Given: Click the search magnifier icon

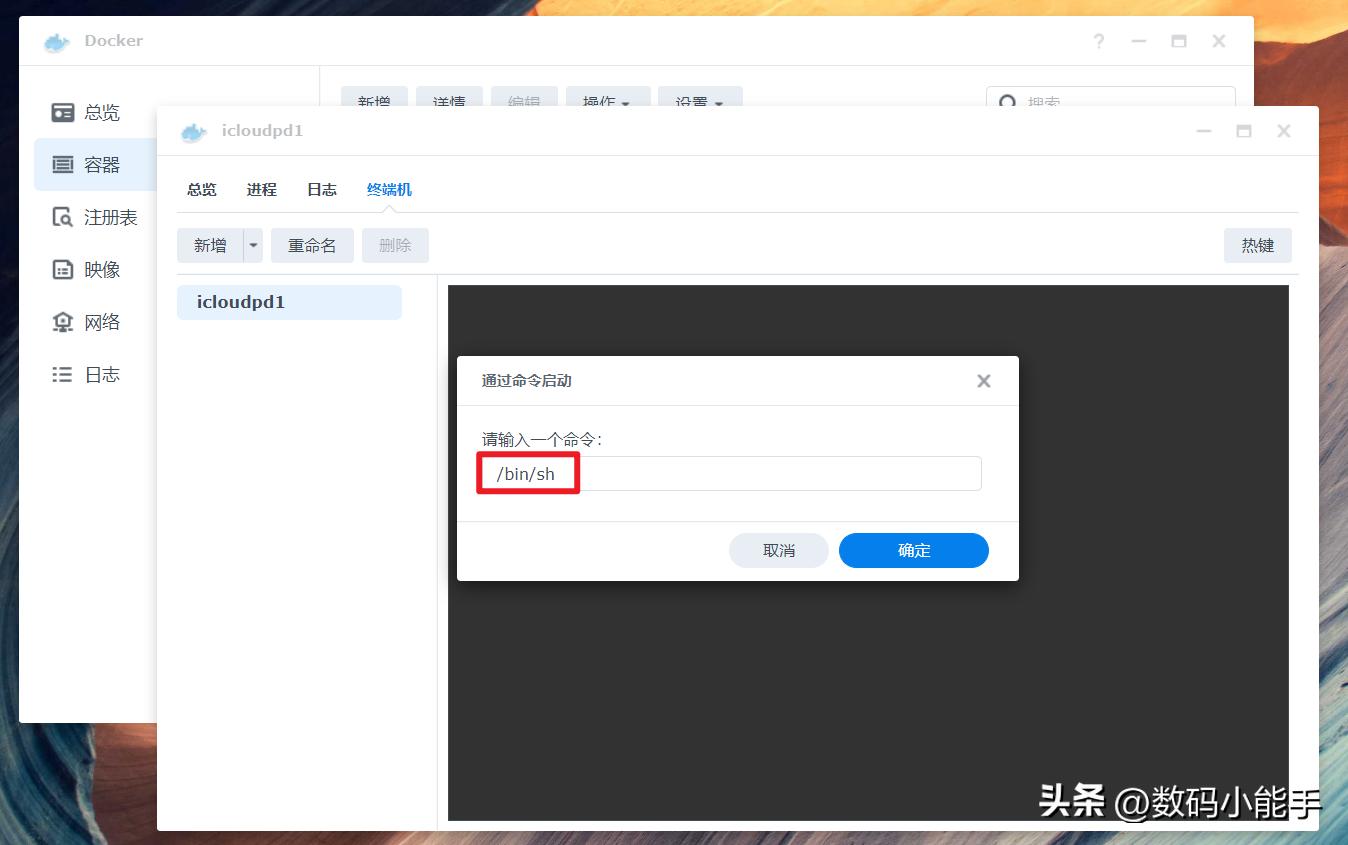Looking at the screenshot, I should coord(1006,101).
